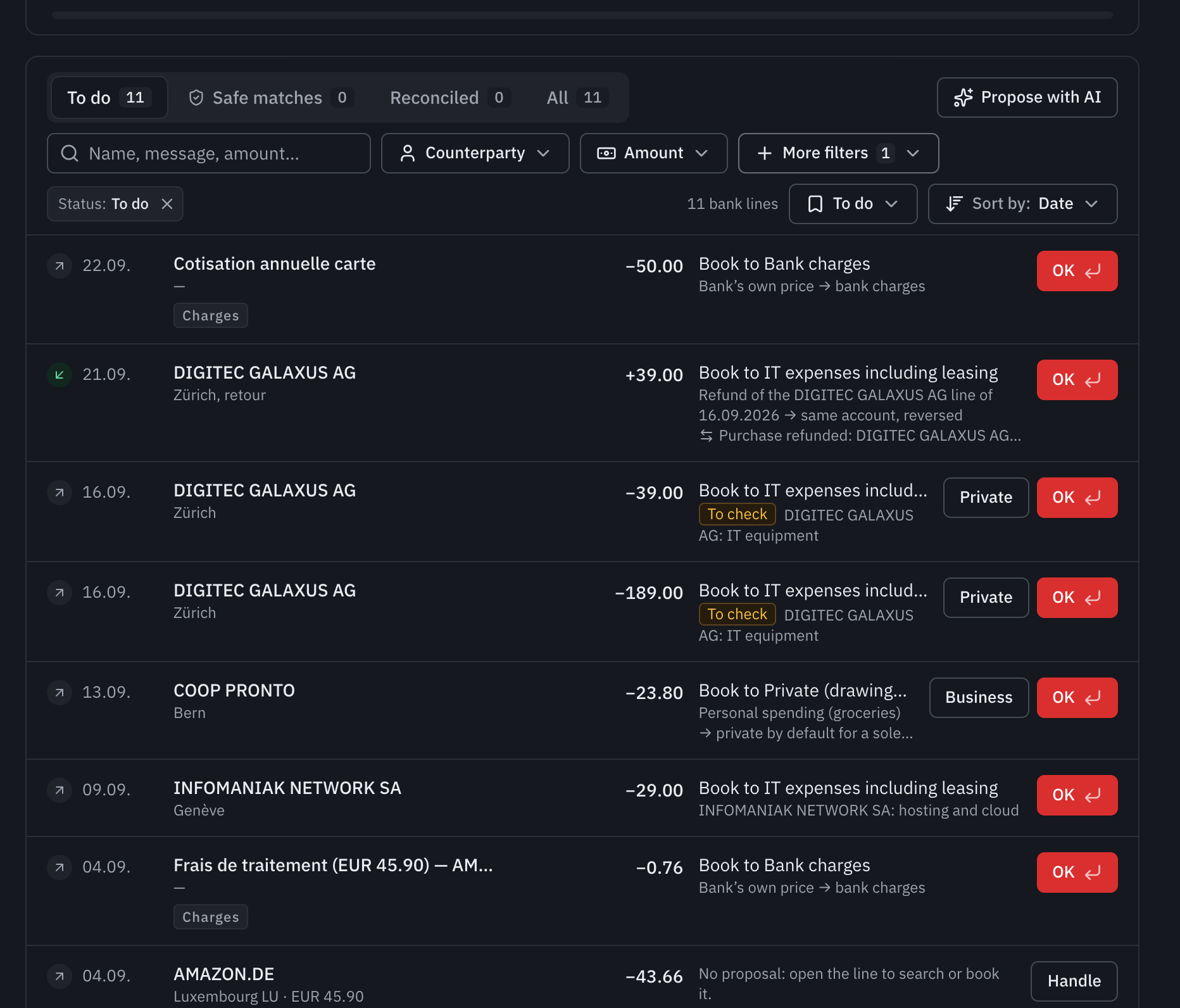Mark the -189.00 DIGITEC line as Private
The image size is (1180, 1008).
tap(986, 598)
